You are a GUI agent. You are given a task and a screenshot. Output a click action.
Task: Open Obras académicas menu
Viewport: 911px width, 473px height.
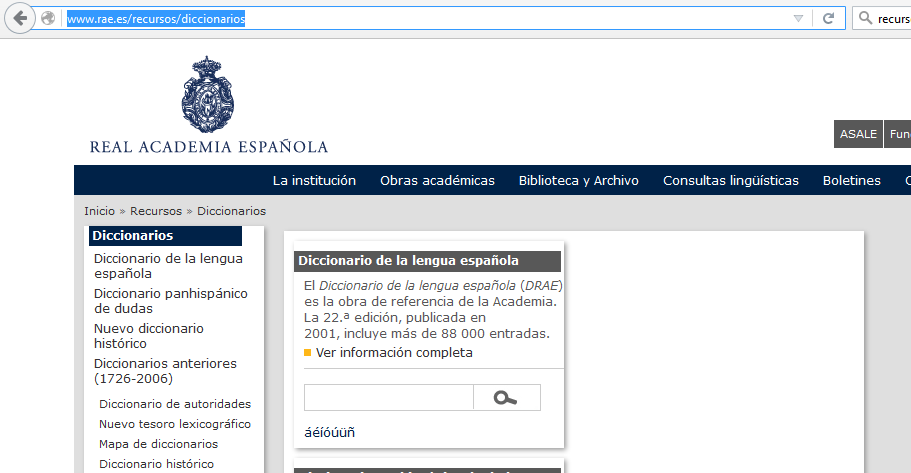click(x=437, y=181)
